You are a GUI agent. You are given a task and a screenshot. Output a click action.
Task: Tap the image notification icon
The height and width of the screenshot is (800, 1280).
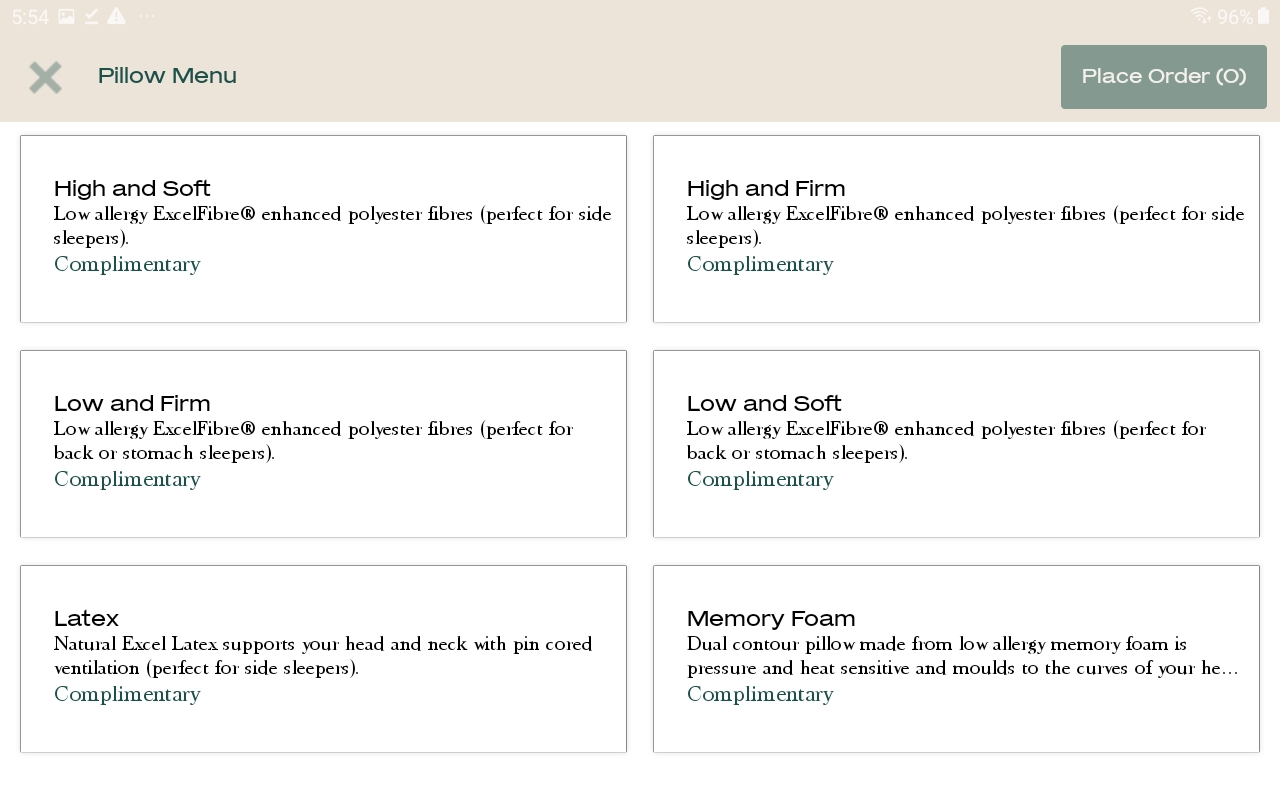click(x=66, y=16)
